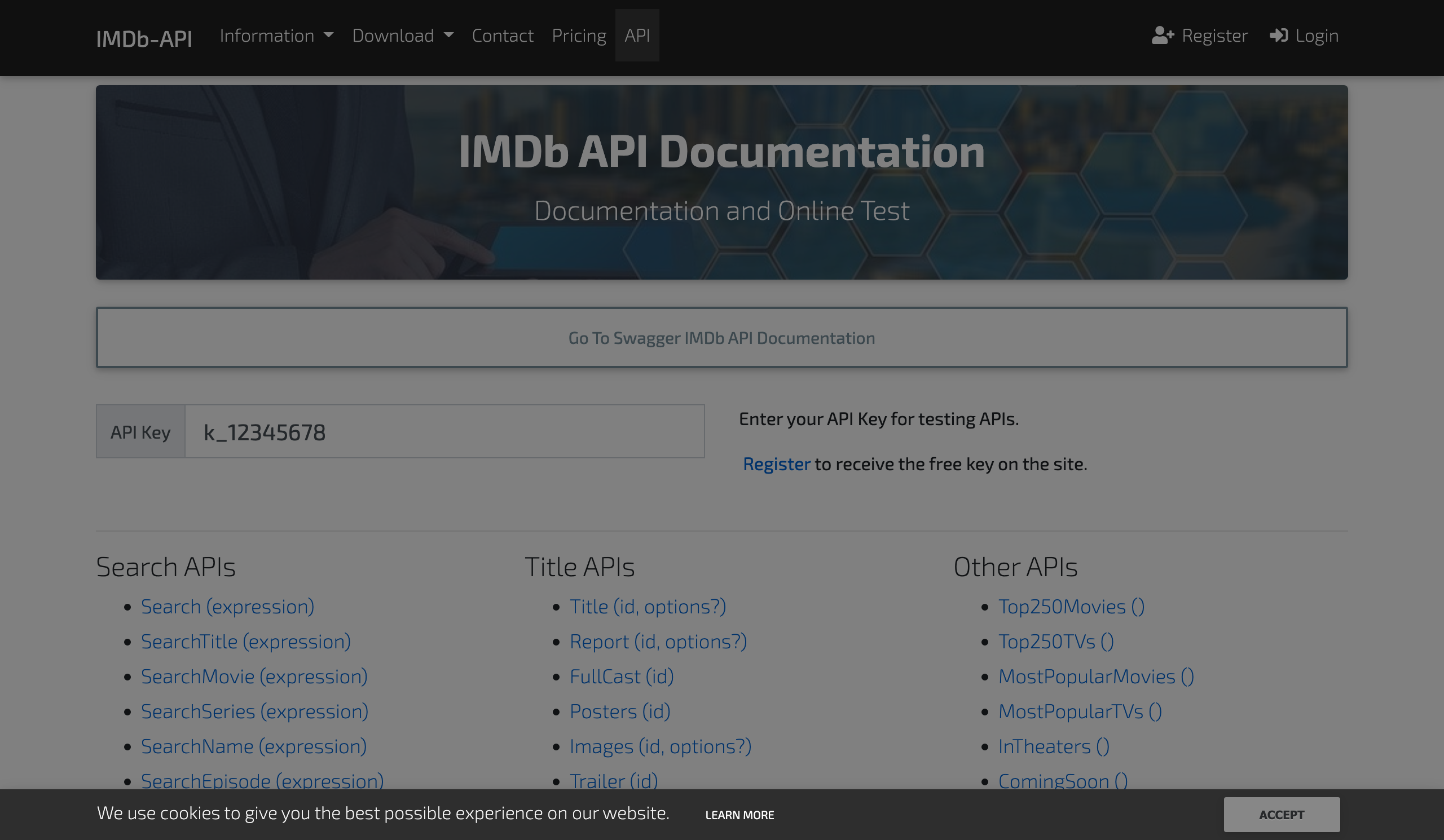Focus the API Key input field
The width and height of the screenshot is (1444, 840).
pos(444,431)
